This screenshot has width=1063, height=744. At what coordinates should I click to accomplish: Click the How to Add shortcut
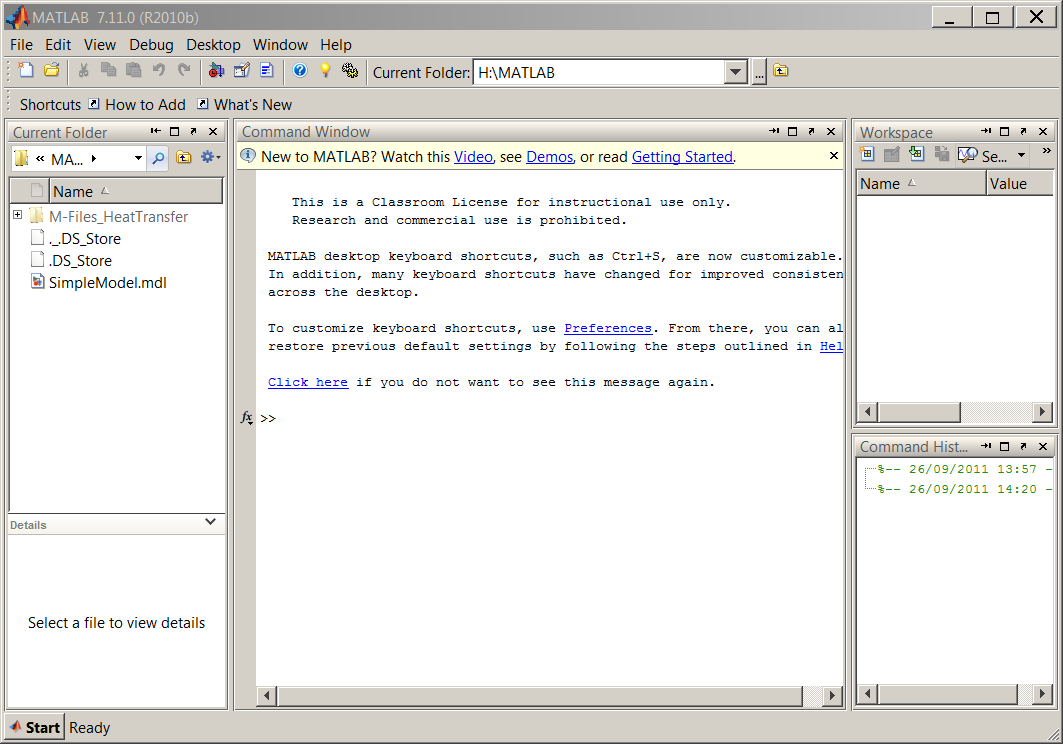(x=138, y=104)
